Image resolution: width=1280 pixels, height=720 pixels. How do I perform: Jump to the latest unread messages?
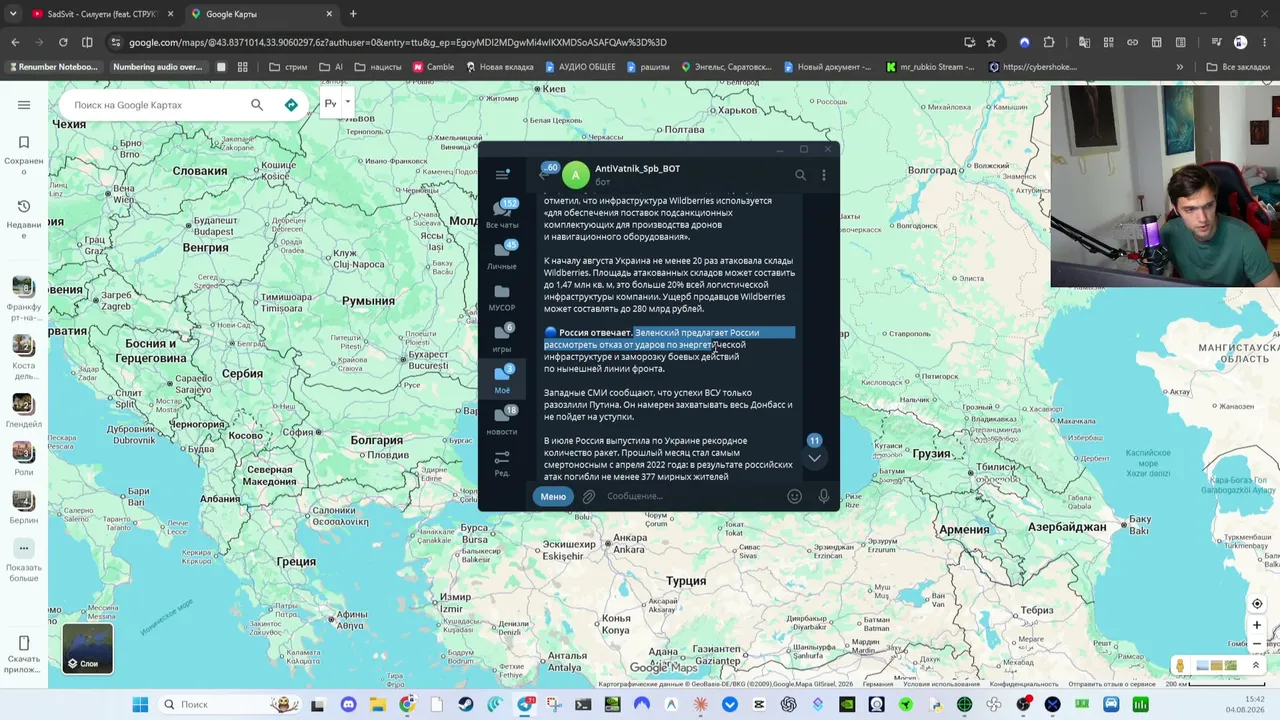pos(814,458)
